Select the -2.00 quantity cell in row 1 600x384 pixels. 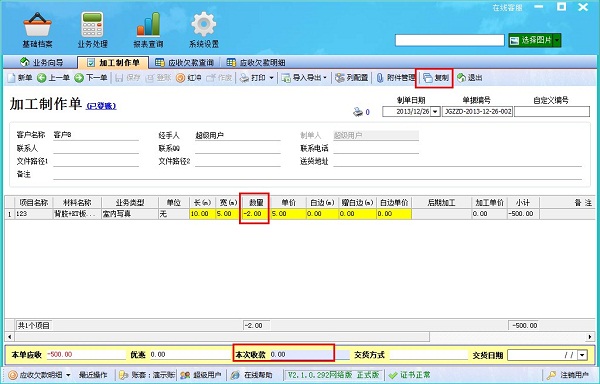tap(256, 214)
